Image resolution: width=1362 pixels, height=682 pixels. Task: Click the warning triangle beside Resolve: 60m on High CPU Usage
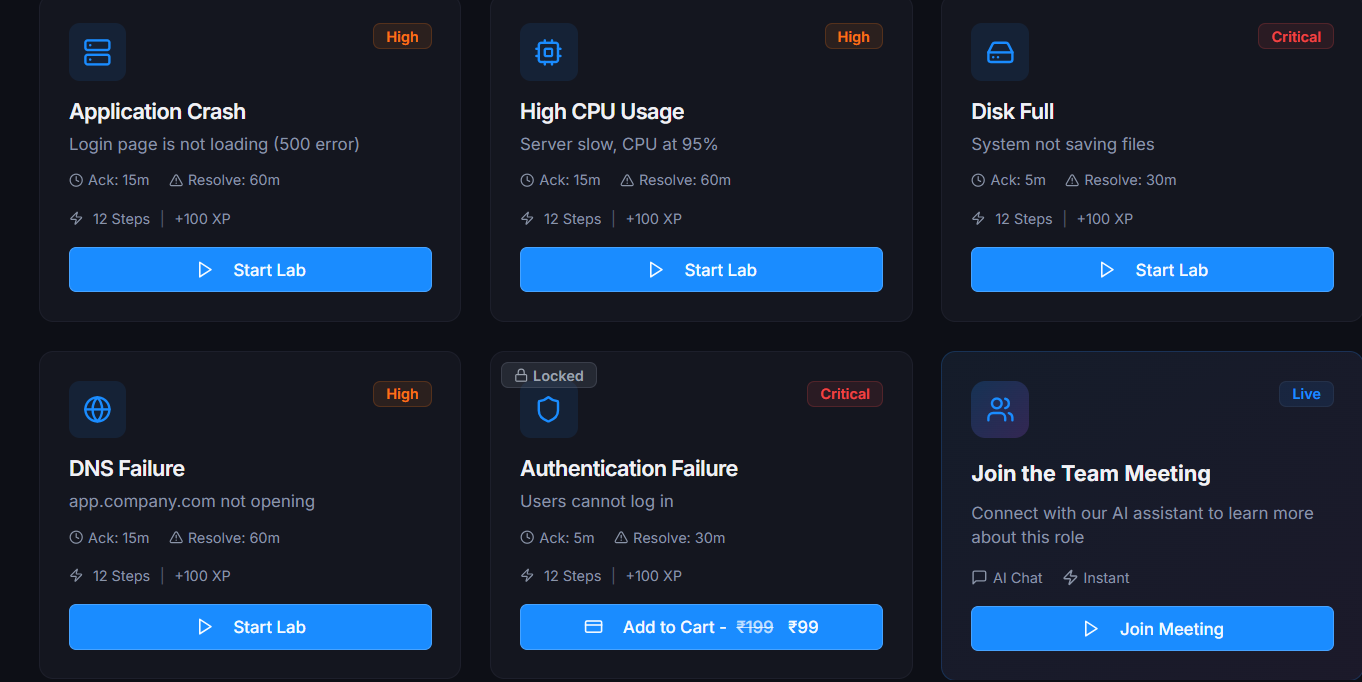[x=628, y=179]
